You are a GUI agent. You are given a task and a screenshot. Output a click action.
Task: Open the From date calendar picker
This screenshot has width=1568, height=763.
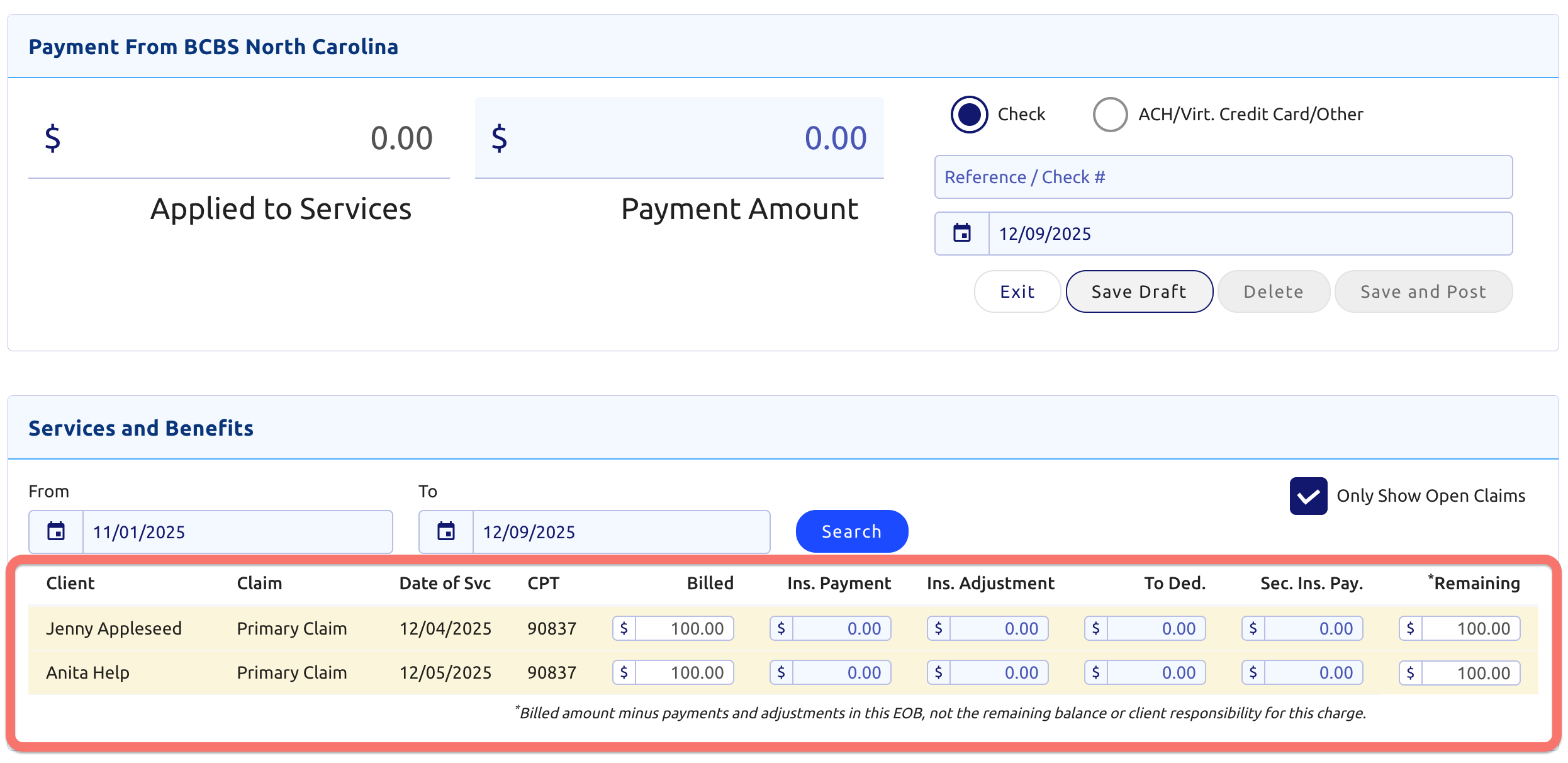56,532
